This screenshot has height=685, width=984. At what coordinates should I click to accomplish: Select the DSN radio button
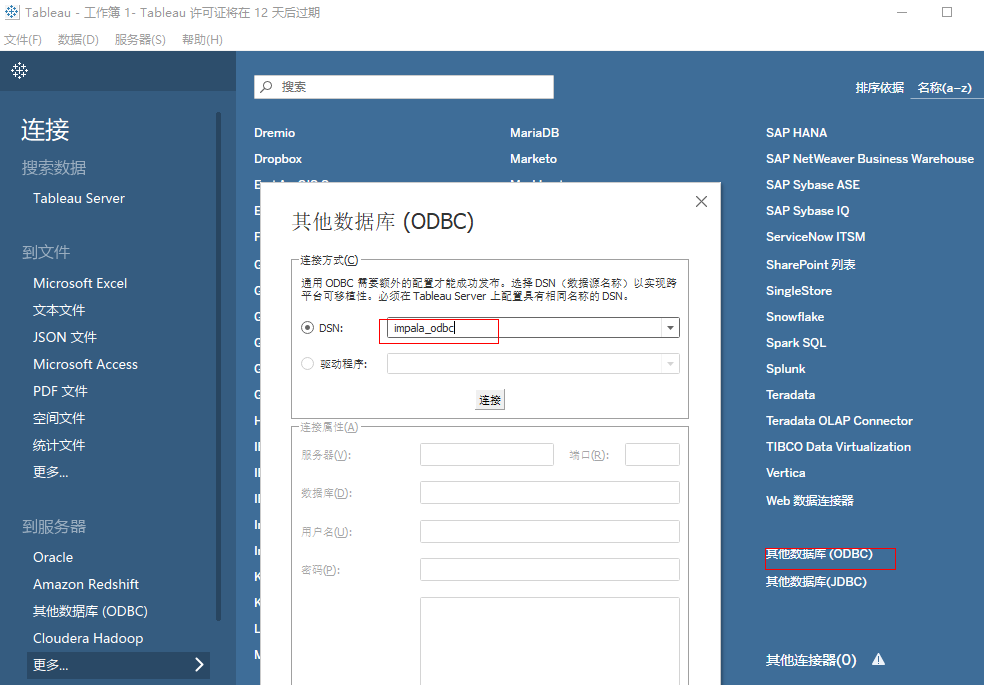(308, 327)
